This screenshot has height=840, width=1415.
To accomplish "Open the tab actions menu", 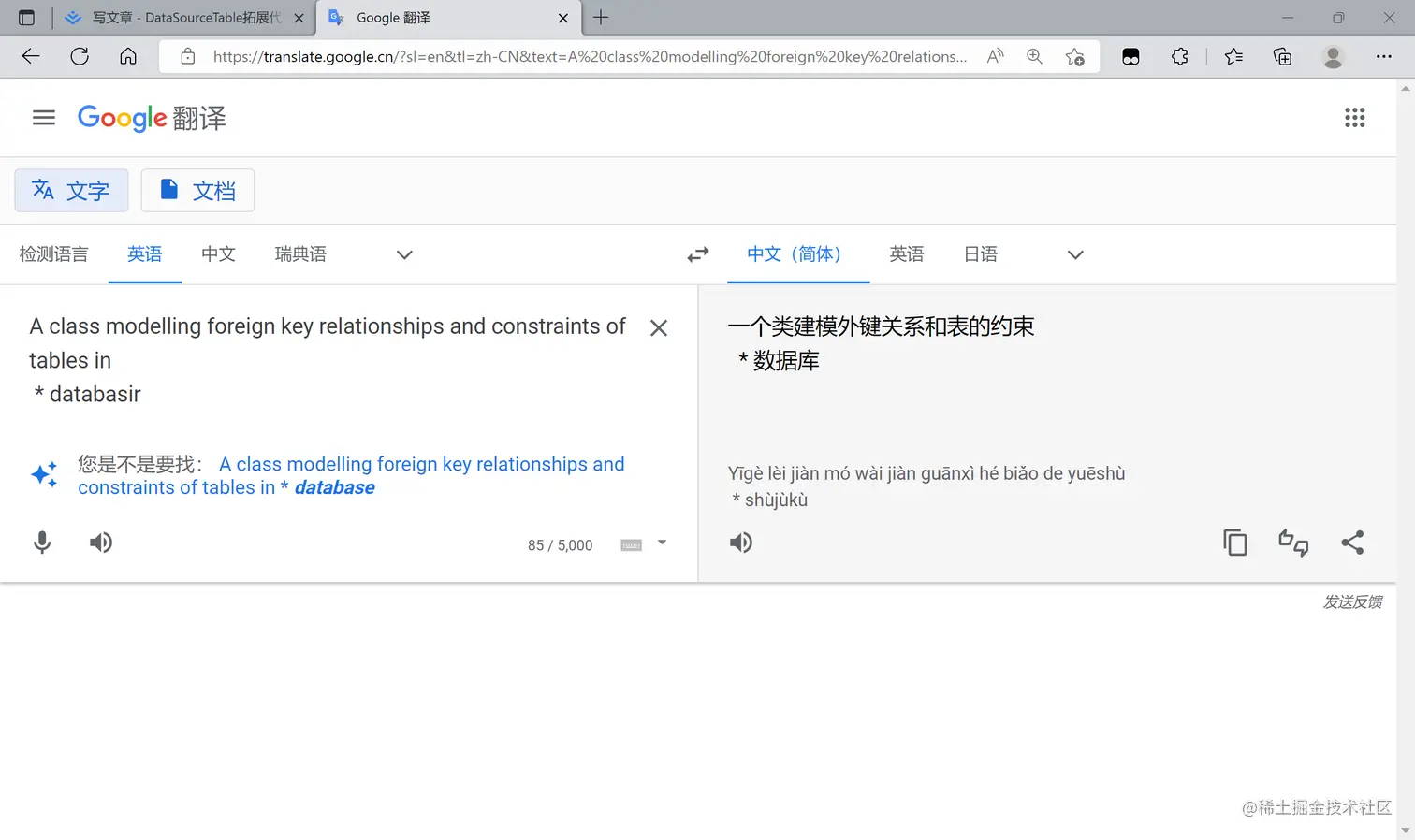I will (26, 18).
